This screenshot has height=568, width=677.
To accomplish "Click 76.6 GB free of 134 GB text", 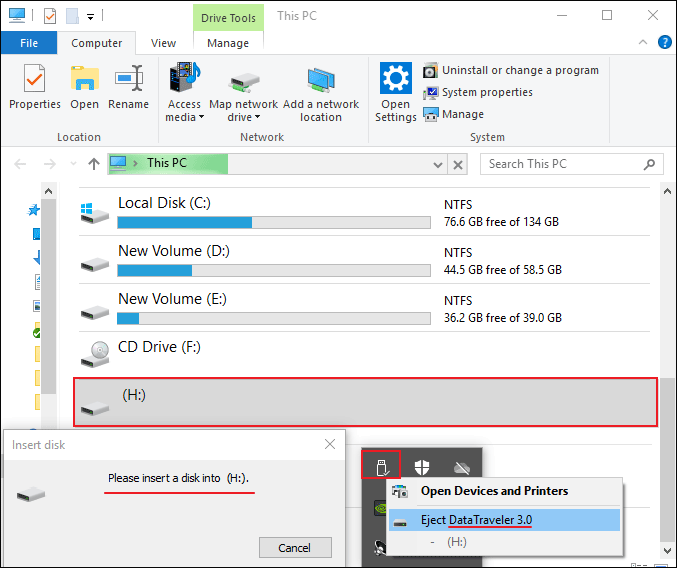I will pos(501,222).
